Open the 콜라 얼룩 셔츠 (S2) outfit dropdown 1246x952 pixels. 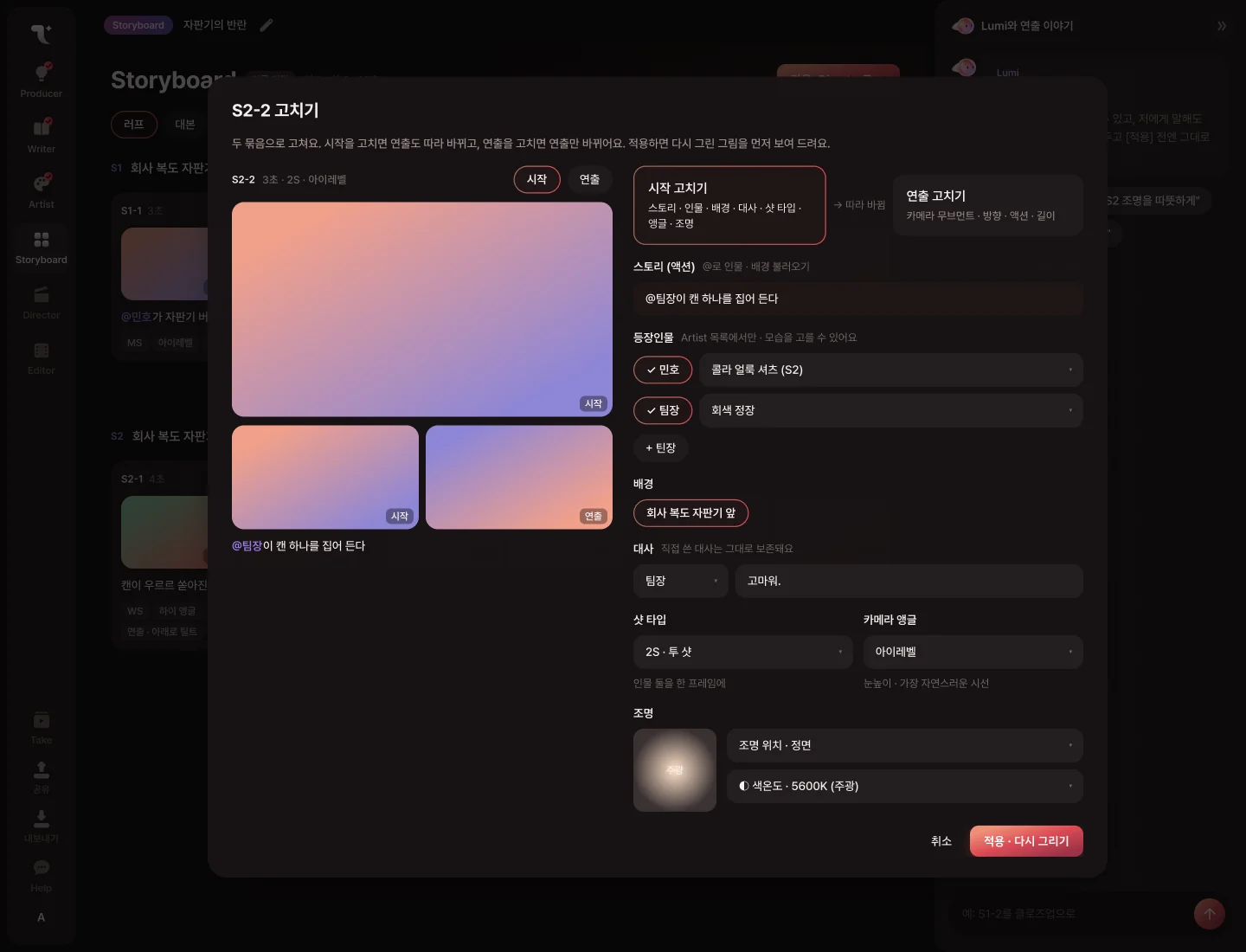click(891, 370)
